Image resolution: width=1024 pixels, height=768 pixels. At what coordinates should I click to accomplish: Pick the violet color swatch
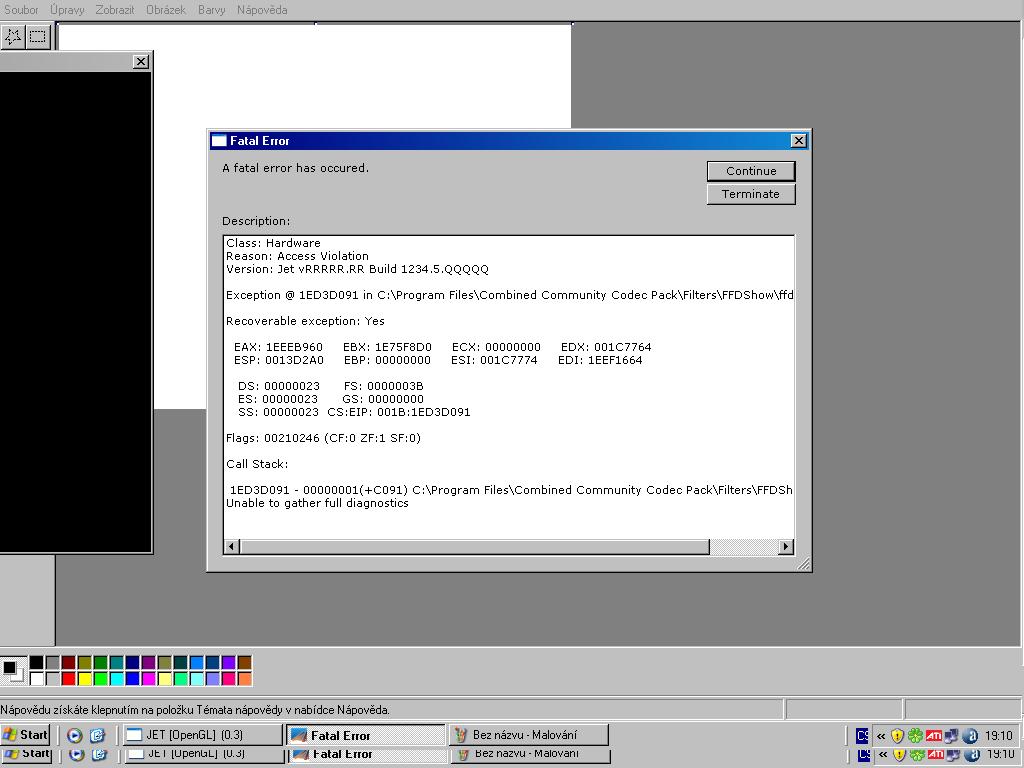click(x=229, y=663)
